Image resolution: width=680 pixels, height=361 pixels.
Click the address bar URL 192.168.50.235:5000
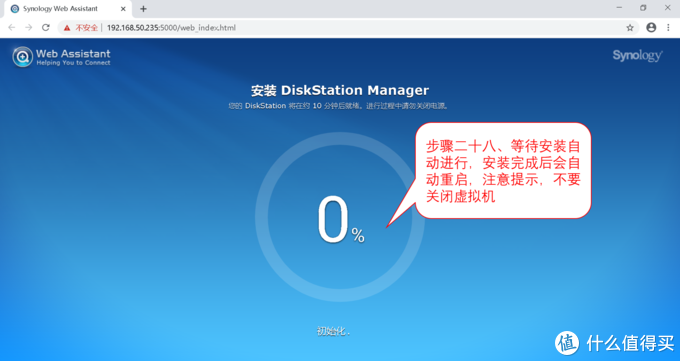171,28
